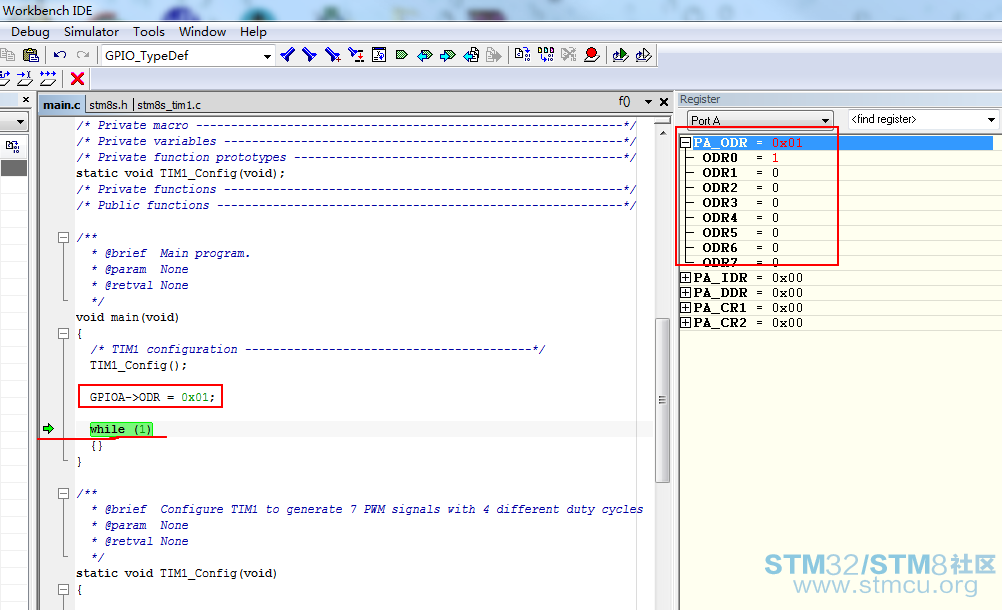The height and width of the screenshot is (610, 1002).
Task: Click the highlighted while (1) statement
Action: coord(121,429)
